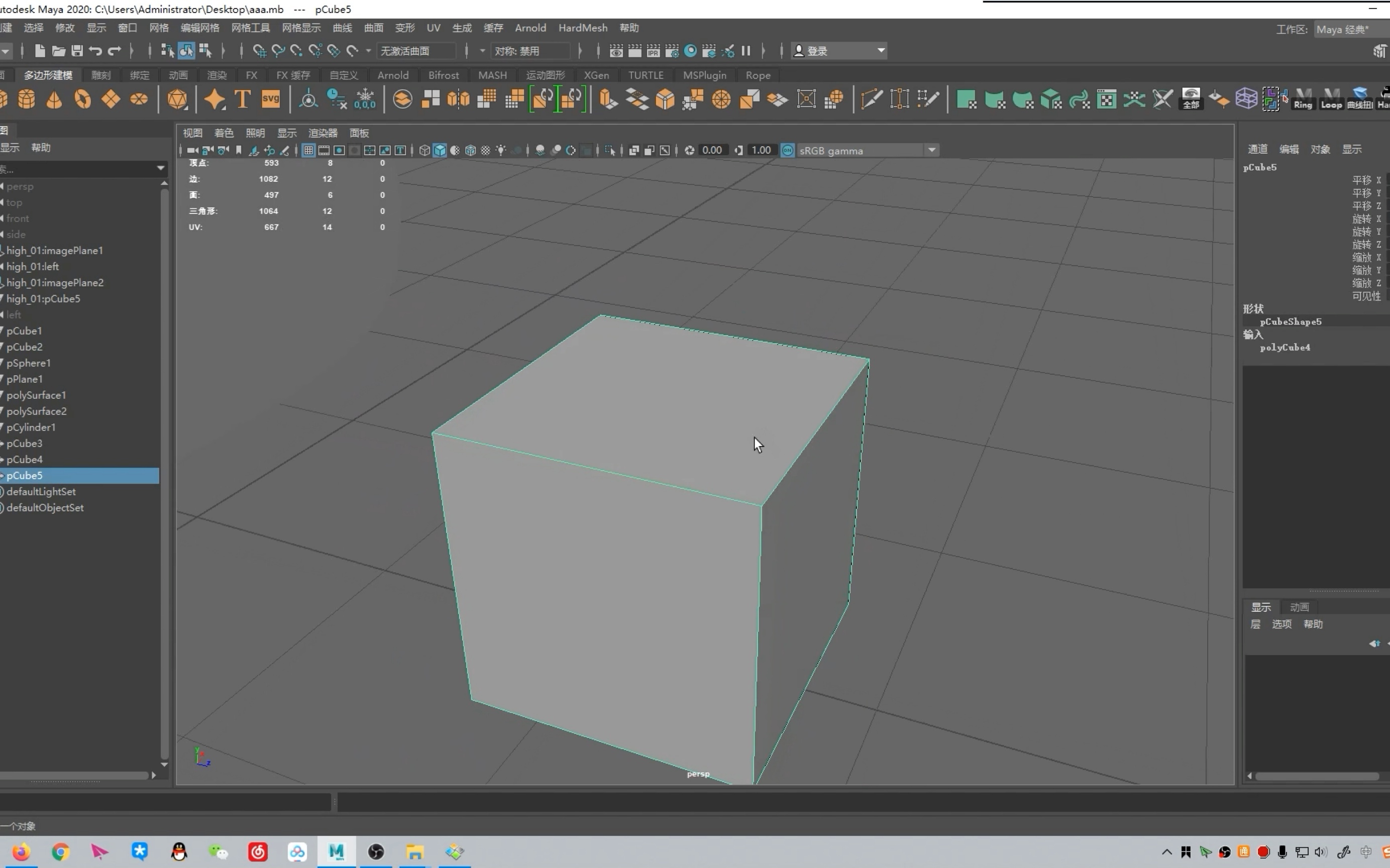Activate the Multi-Cut tool icon

click(x=872, y=99)
